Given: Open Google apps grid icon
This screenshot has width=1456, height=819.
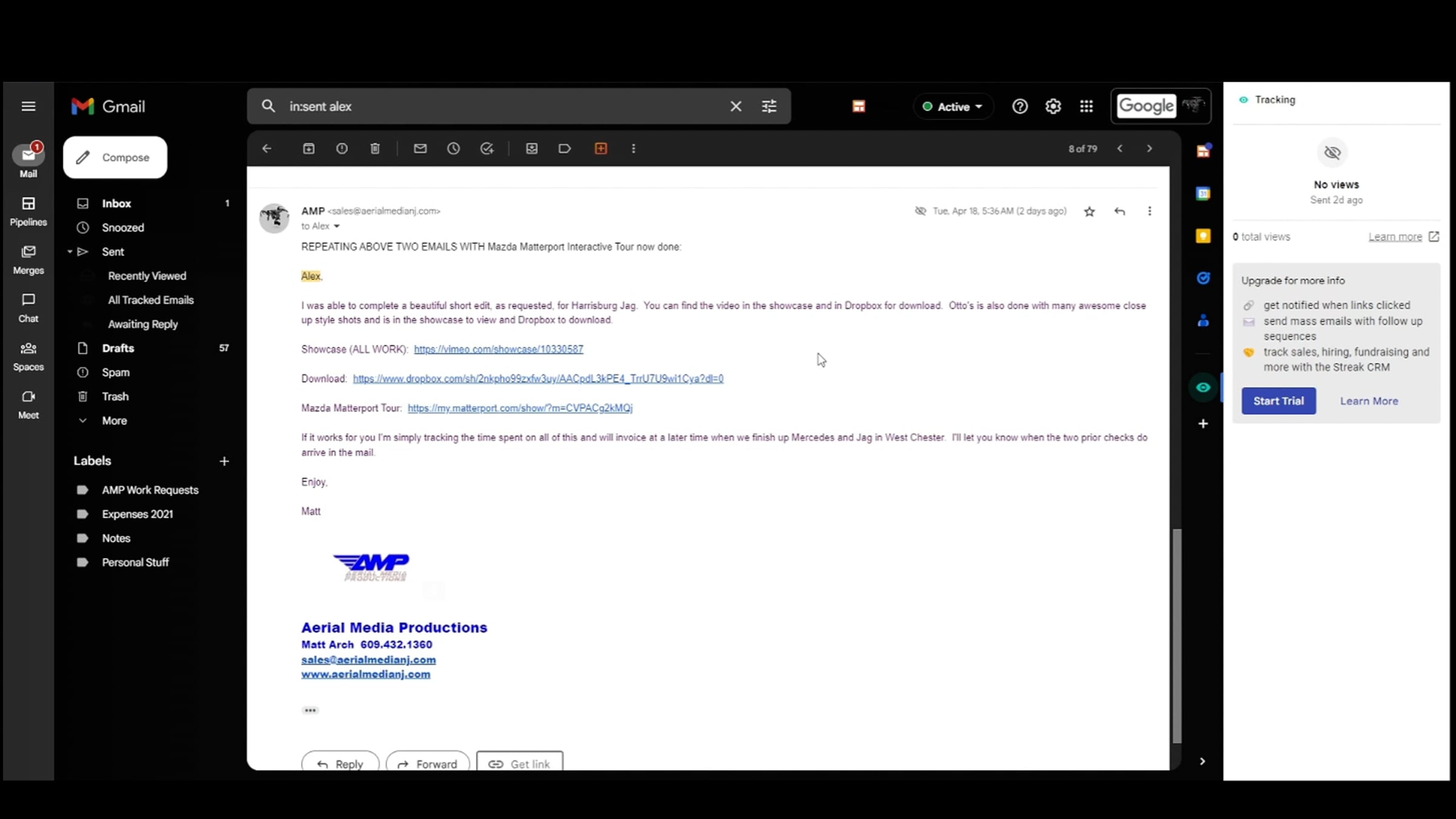Looking at the screenshot, I should pos(1087,107).
